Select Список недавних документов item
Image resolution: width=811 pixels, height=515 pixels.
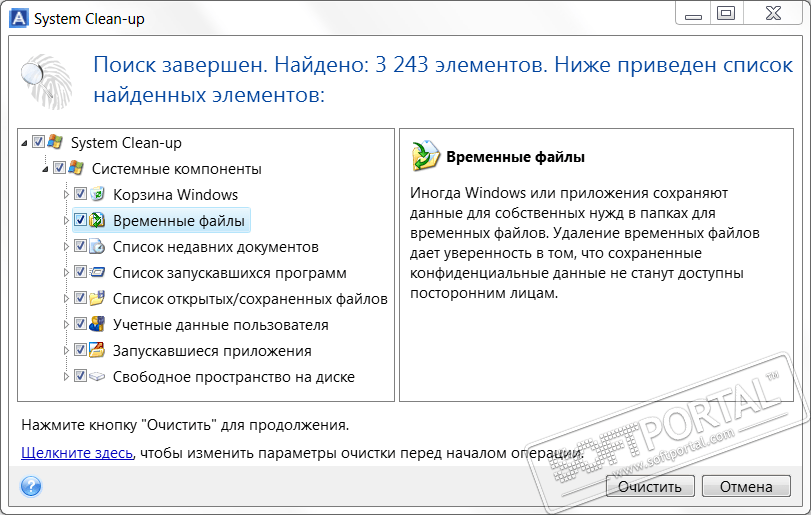point(216,247)
